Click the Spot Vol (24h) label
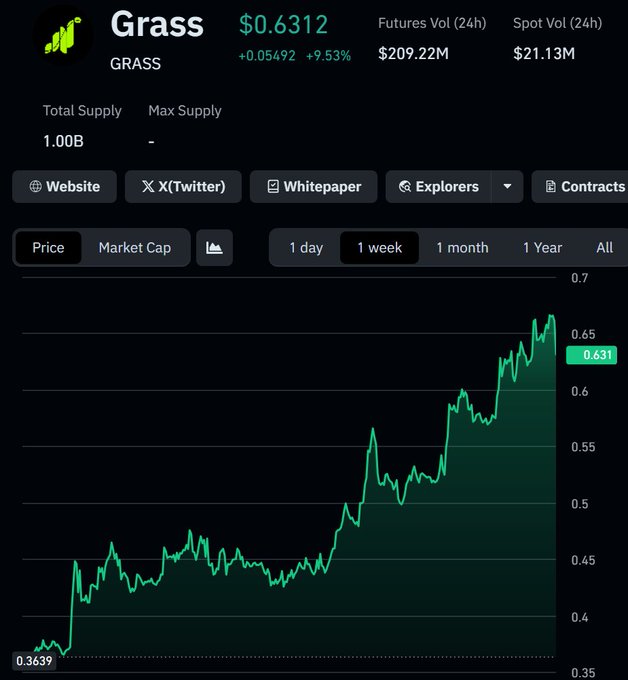Viewport: 628px width, 680px height. tap(557, 23)
